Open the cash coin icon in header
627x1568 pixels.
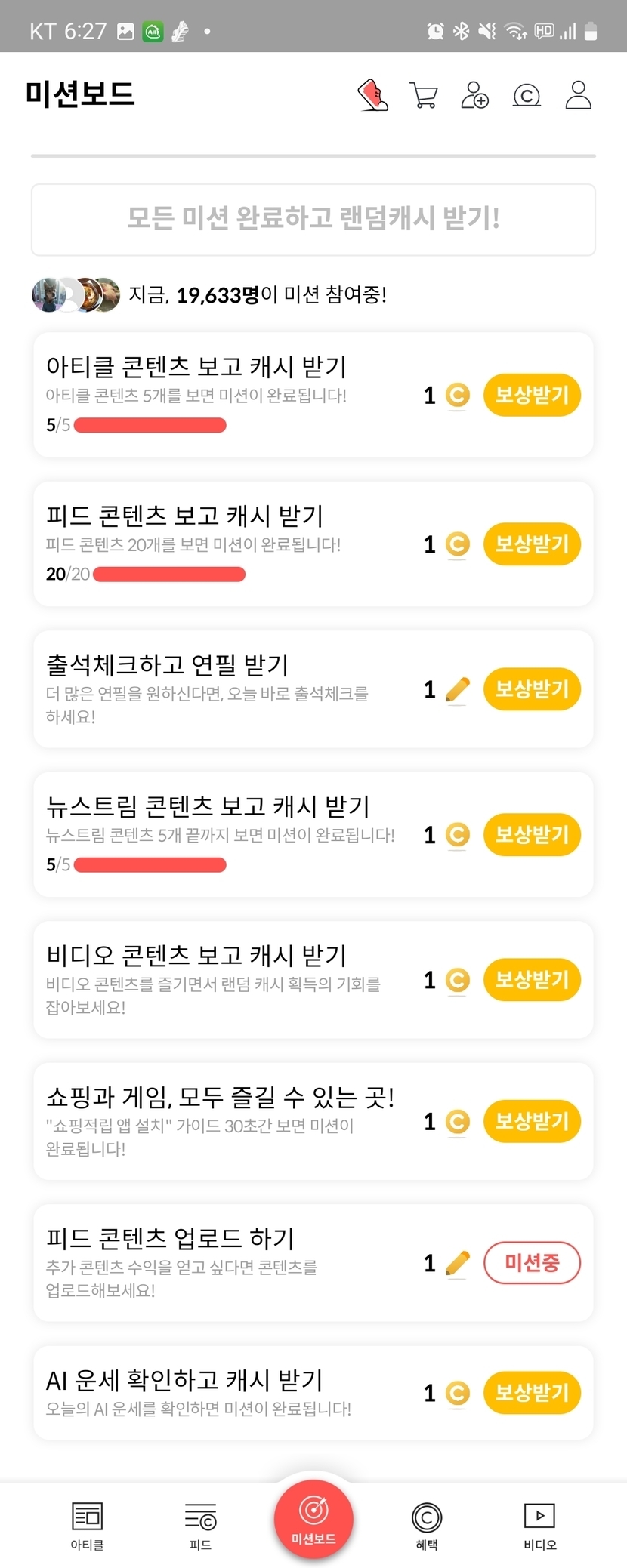[527, 96]
